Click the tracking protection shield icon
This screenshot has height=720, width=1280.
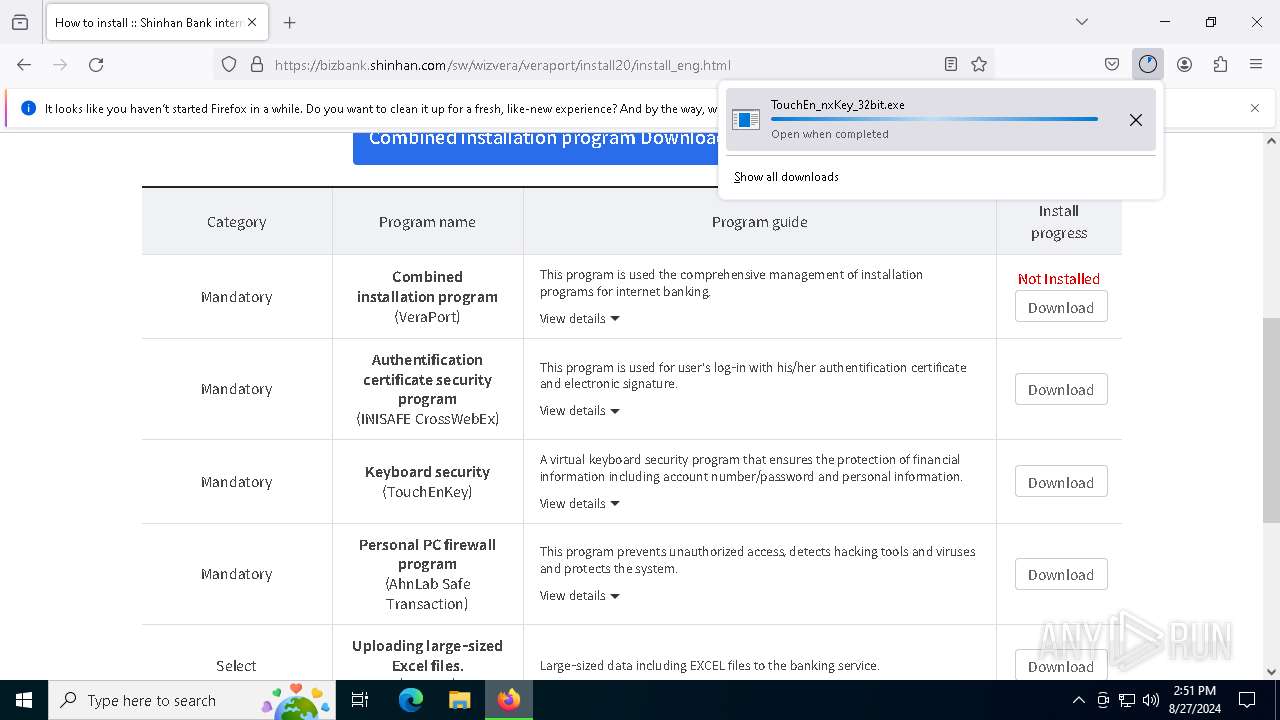click(x=229, y=64)
